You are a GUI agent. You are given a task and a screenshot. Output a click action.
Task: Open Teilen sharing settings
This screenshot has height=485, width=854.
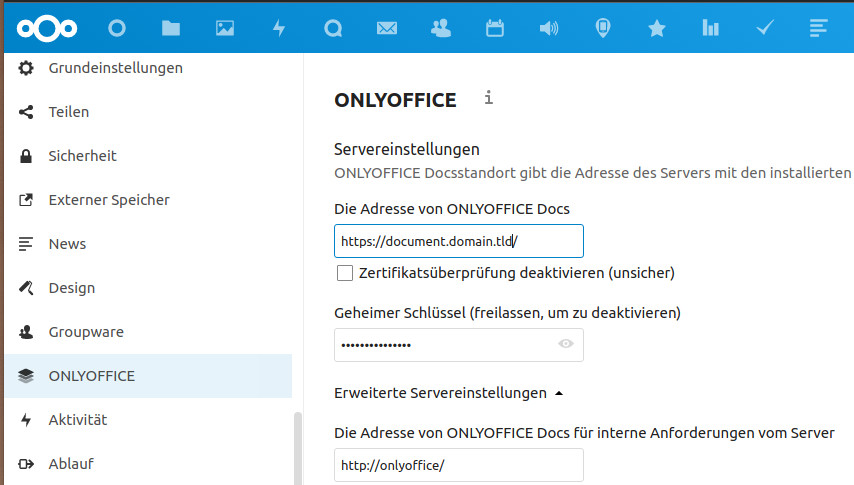tap(68, 112)
